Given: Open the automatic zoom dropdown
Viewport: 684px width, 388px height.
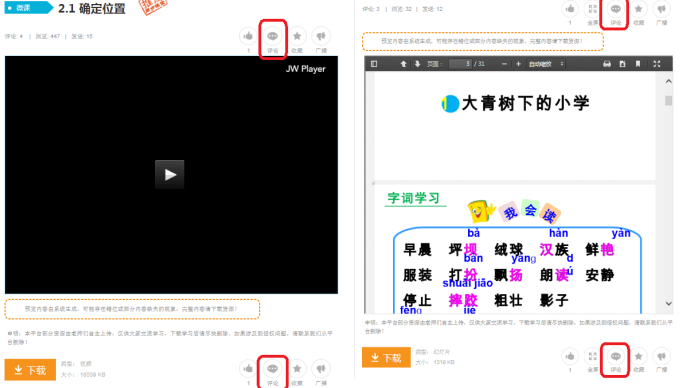Looking at the screenshot, I should coord(546,64).
